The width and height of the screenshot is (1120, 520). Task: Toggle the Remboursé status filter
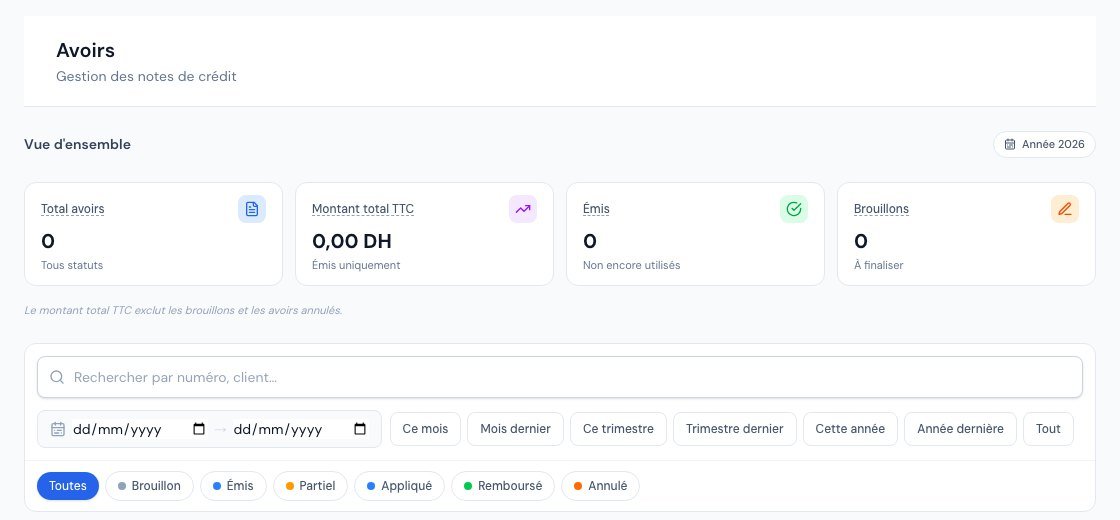point(503,486)
